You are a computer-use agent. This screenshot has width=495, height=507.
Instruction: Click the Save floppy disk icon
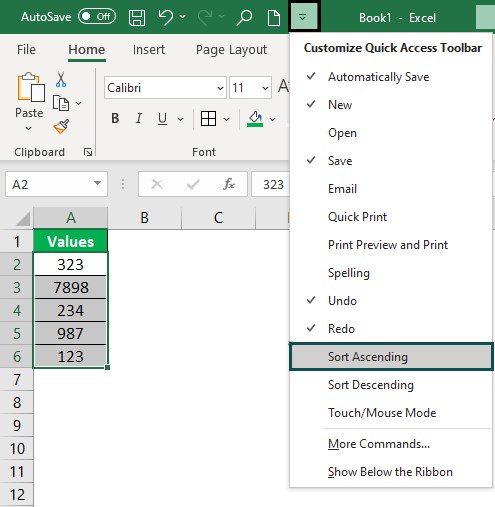point(137,17)
